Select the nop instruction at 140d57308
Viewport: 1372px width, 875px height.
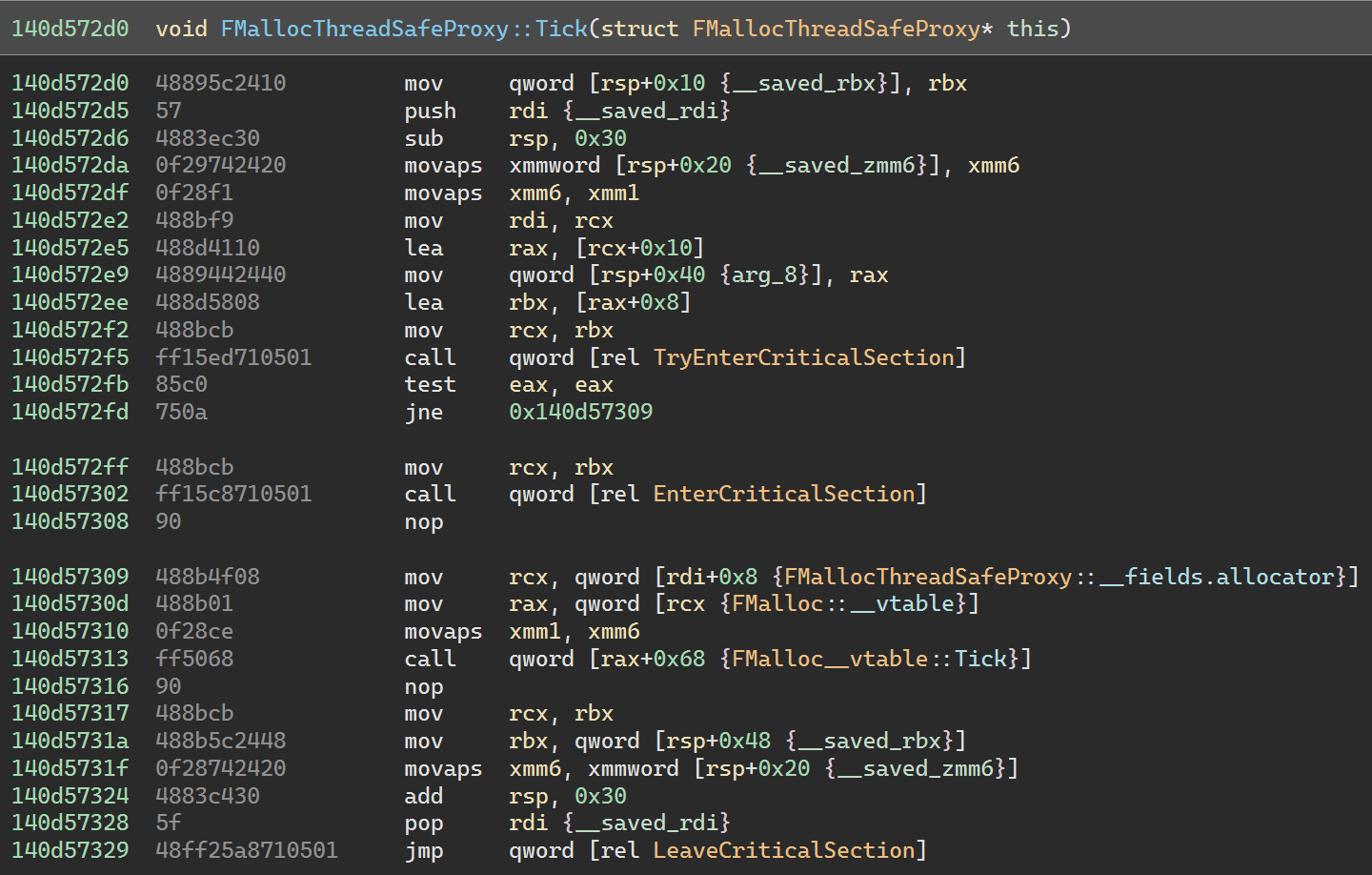(423, 521)
